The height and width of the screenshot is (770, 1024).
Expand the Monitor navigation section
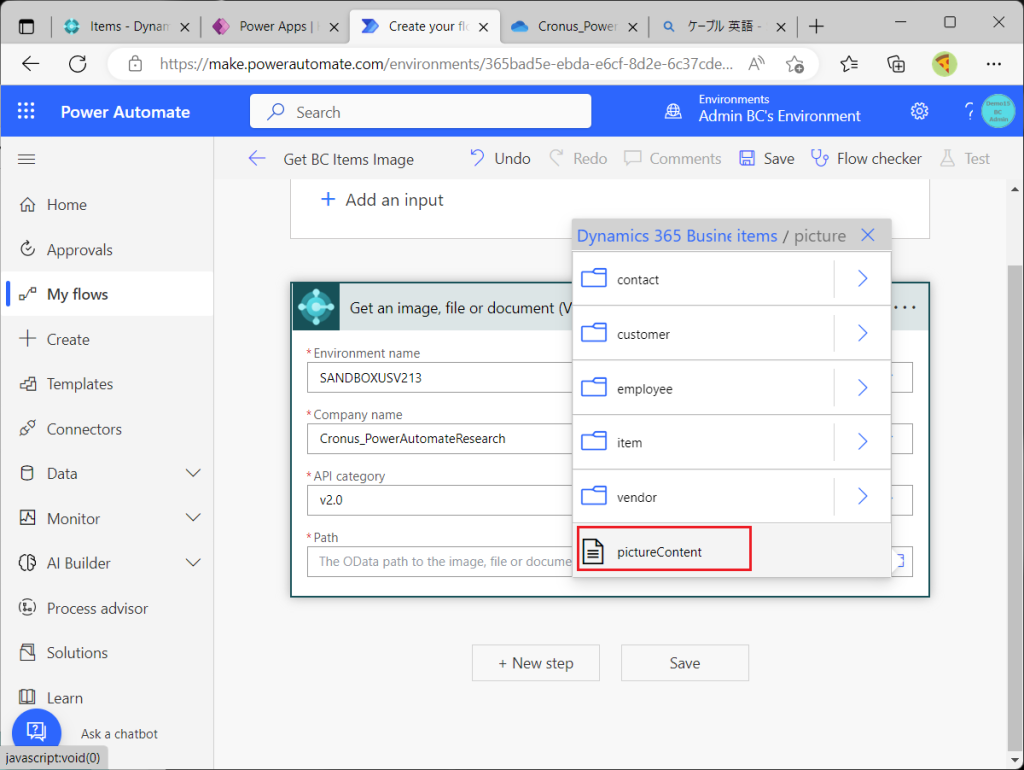coord(193,518)
